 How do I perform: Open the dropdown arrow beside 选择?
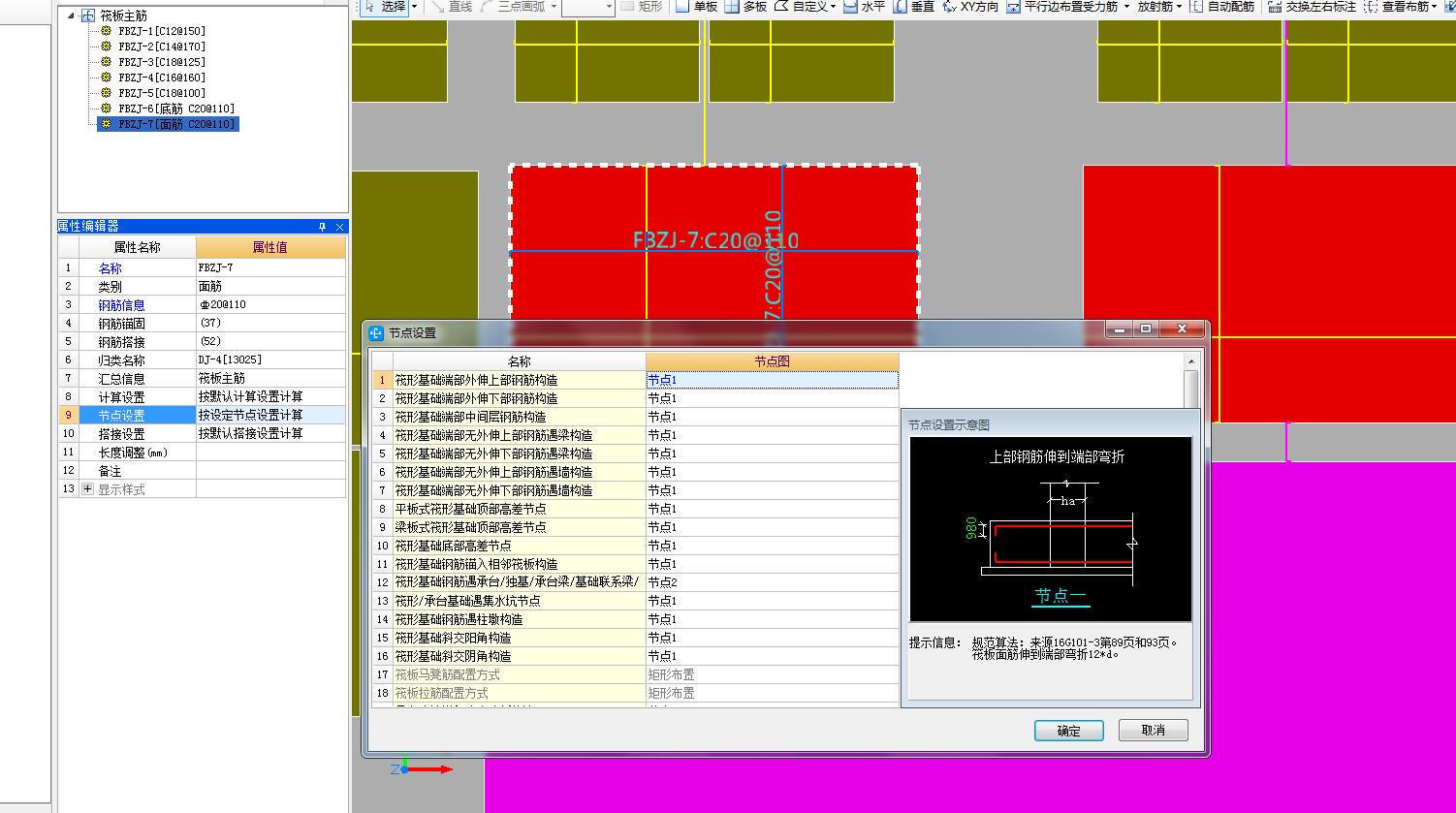point(415,7)
